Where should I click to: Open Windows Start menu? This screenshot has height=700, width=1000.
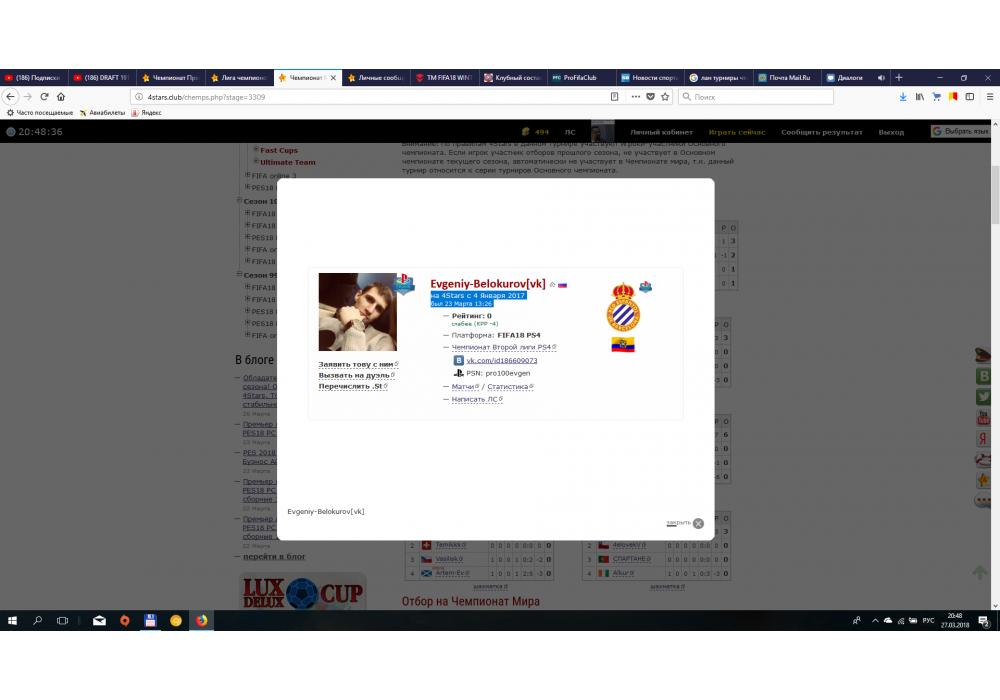(12, 620)
